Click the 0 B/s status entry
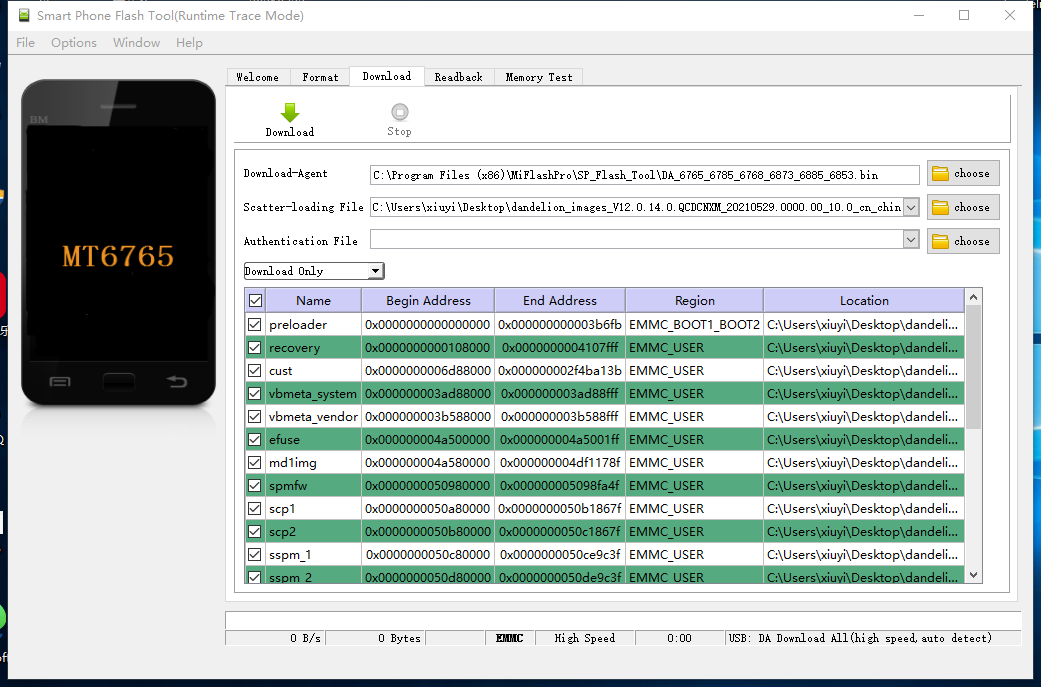The image size is (1041, 687). (276, 638)
